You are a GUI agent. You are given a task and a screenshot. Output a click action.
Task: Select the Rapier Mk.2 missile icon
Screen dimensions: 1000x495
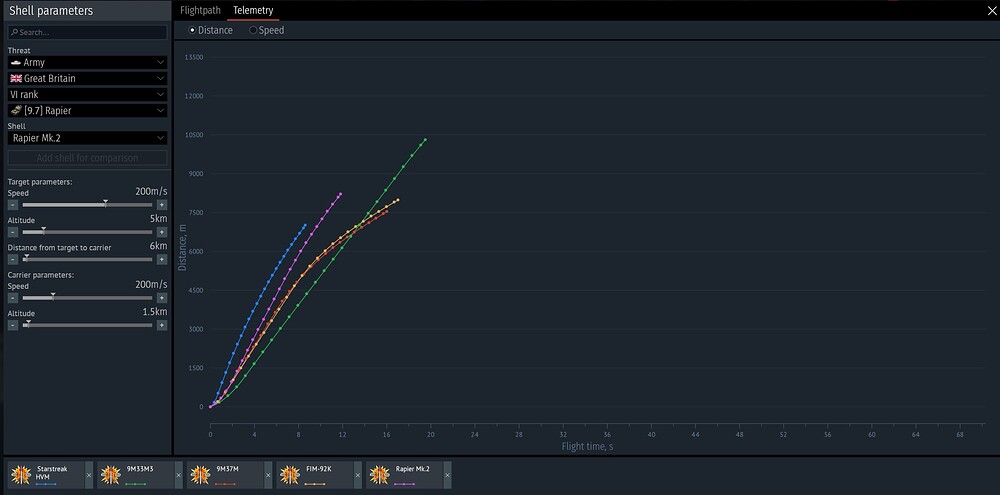click(379, 475)
